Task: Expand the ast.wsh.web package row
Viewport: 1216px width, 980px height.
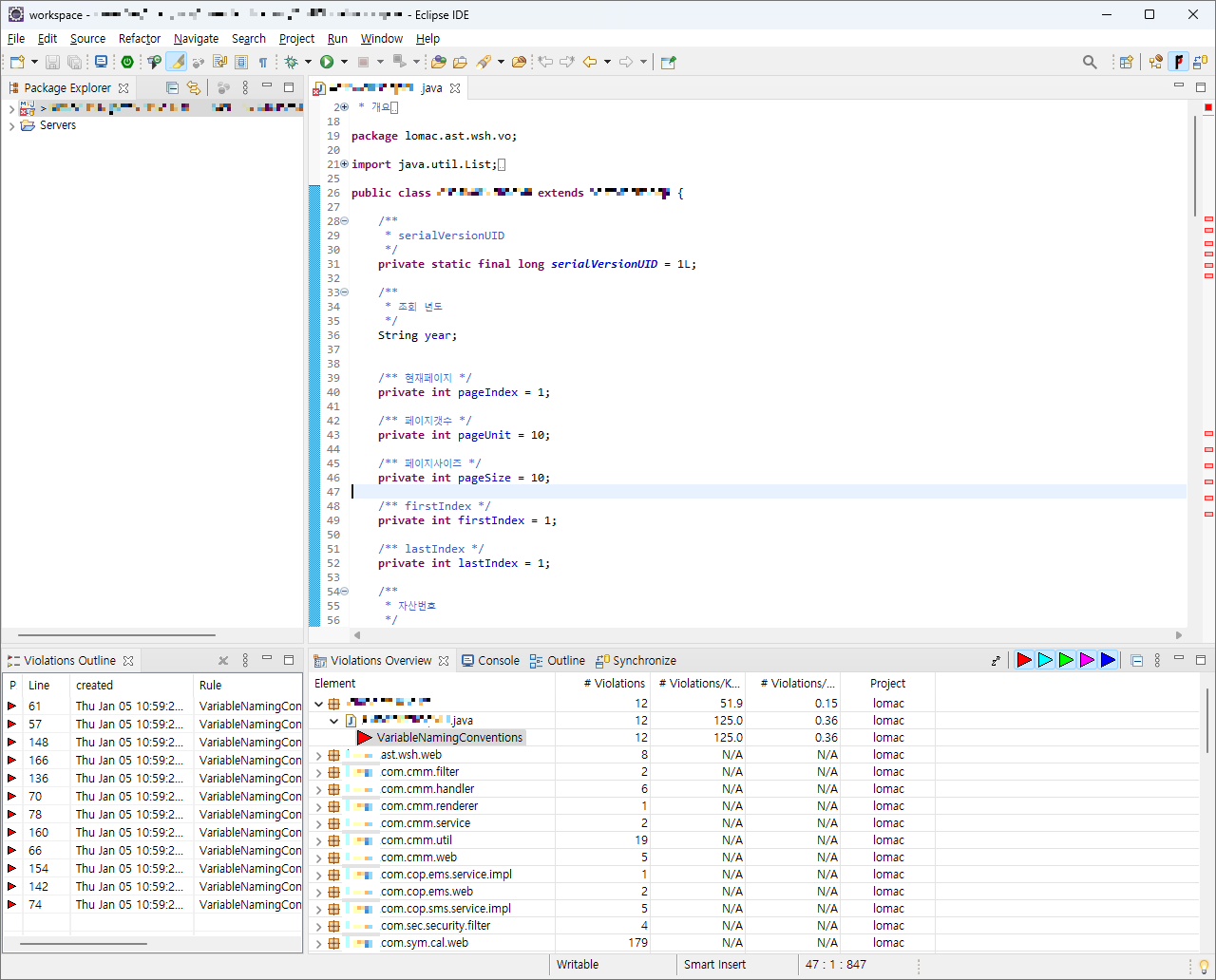Action: 319,756
